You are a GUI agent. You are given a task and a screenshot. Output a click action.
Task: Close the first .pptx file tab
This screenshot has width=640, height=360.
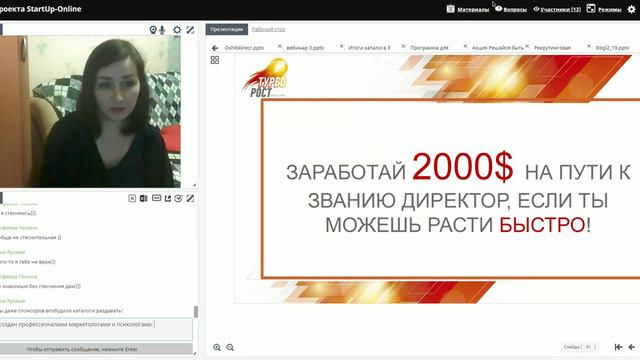coord(280,47)
